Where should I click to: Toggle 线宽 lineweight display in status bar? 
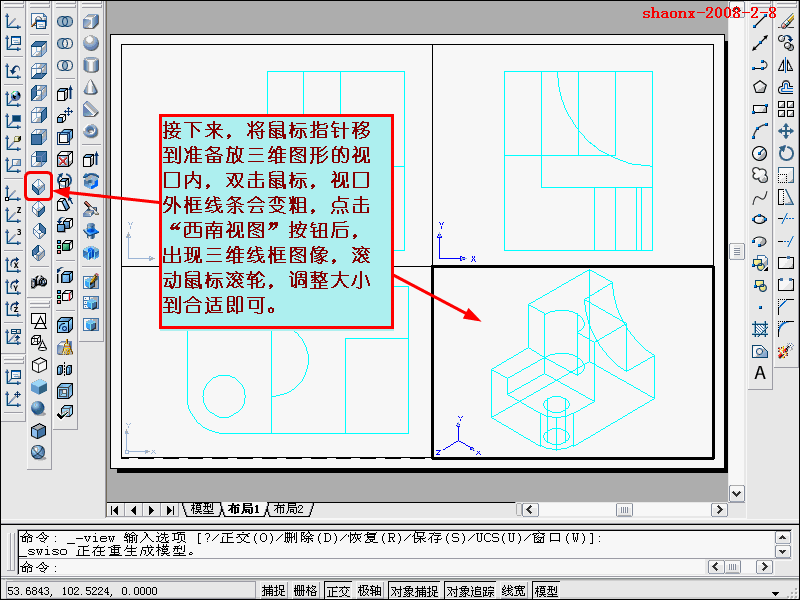click(513, 591)
